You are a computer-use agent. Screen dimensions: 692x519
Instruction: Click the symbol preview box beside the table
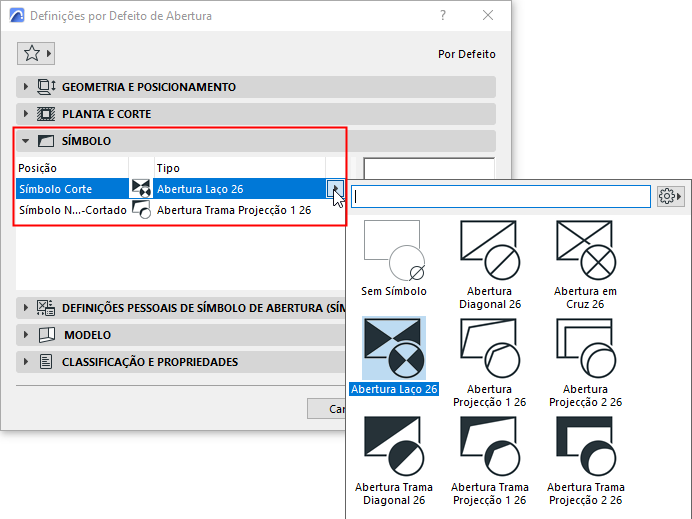[x=429, y=169]
